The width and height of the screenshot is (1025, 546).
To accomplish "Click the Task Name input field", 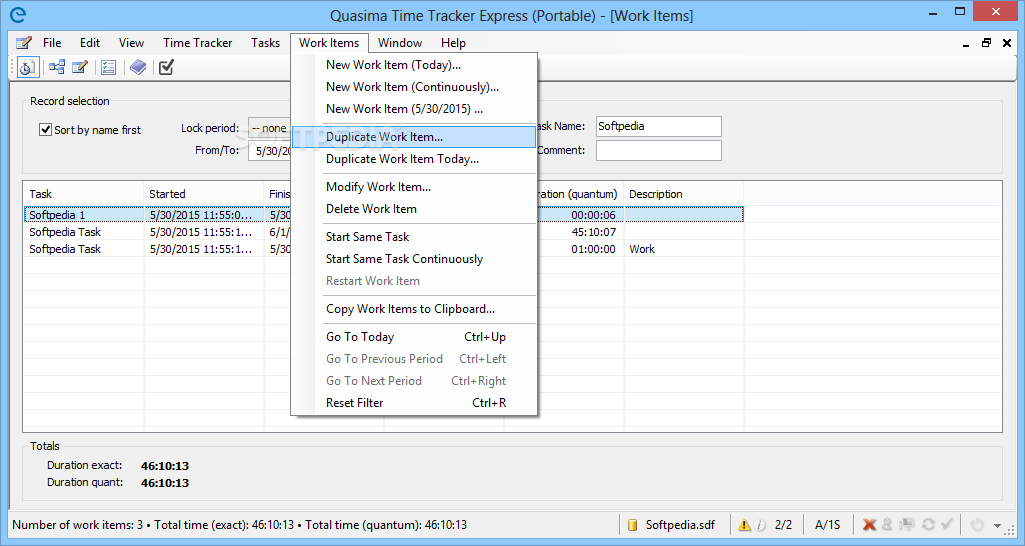I will point(658,126).
